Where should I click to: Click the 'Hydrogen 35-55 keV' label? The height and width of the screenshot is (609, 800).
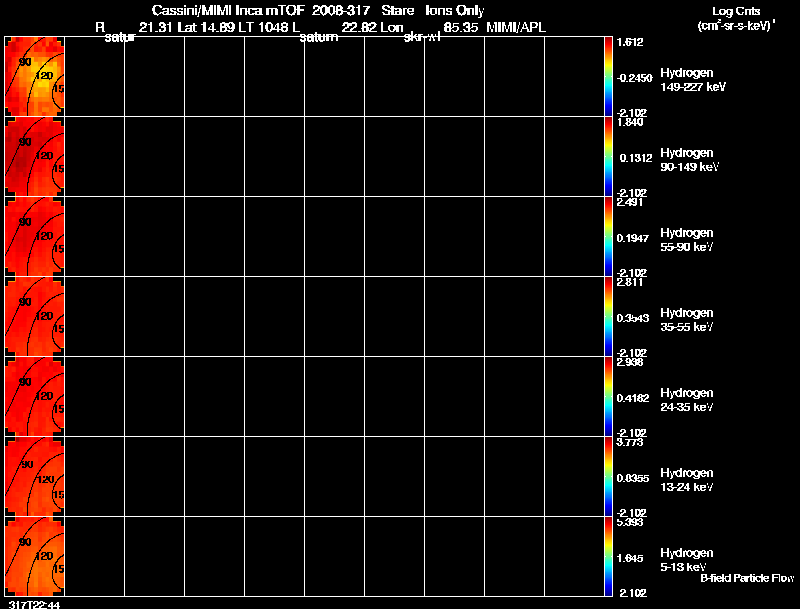click(x=687, y=320)
